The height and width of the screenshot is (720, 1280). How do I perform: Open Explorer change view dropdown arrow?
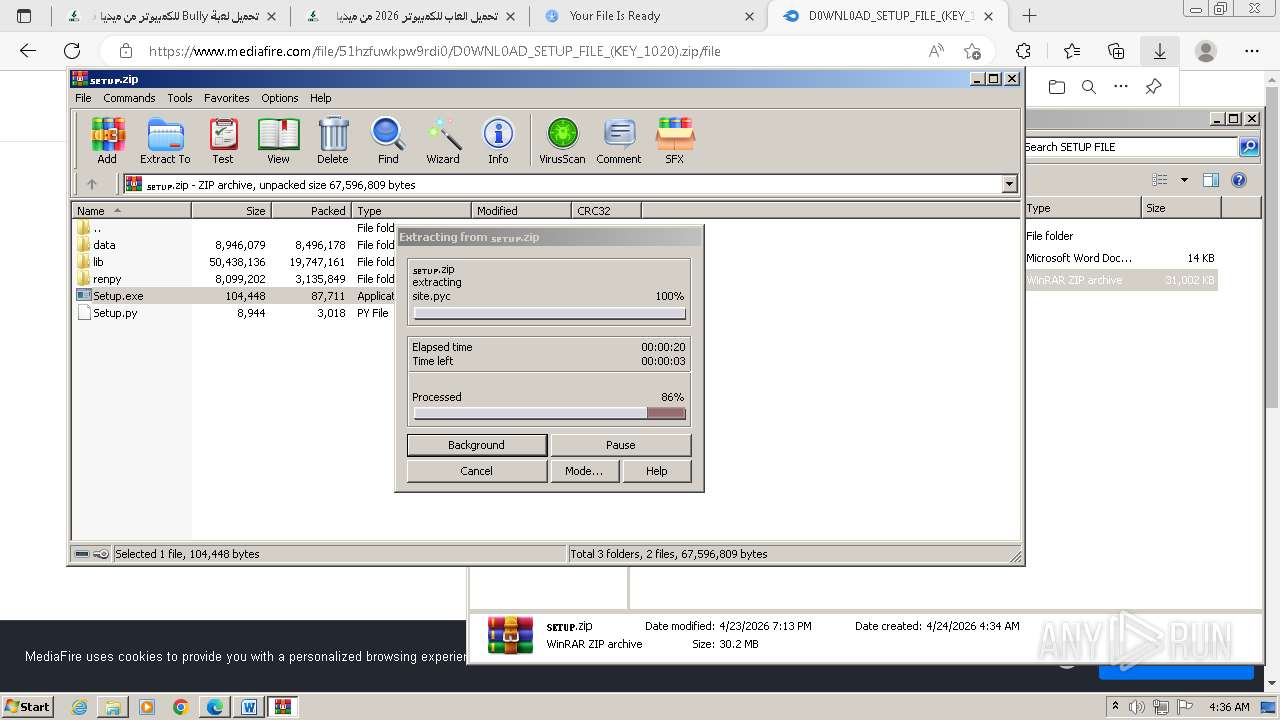[1184, 180]
